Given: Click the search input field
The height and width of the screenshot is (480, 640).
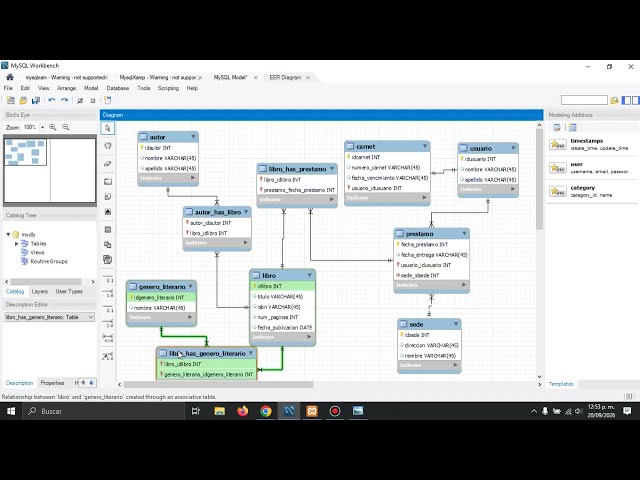Looking at the screenshot, I should click(584, 100).
